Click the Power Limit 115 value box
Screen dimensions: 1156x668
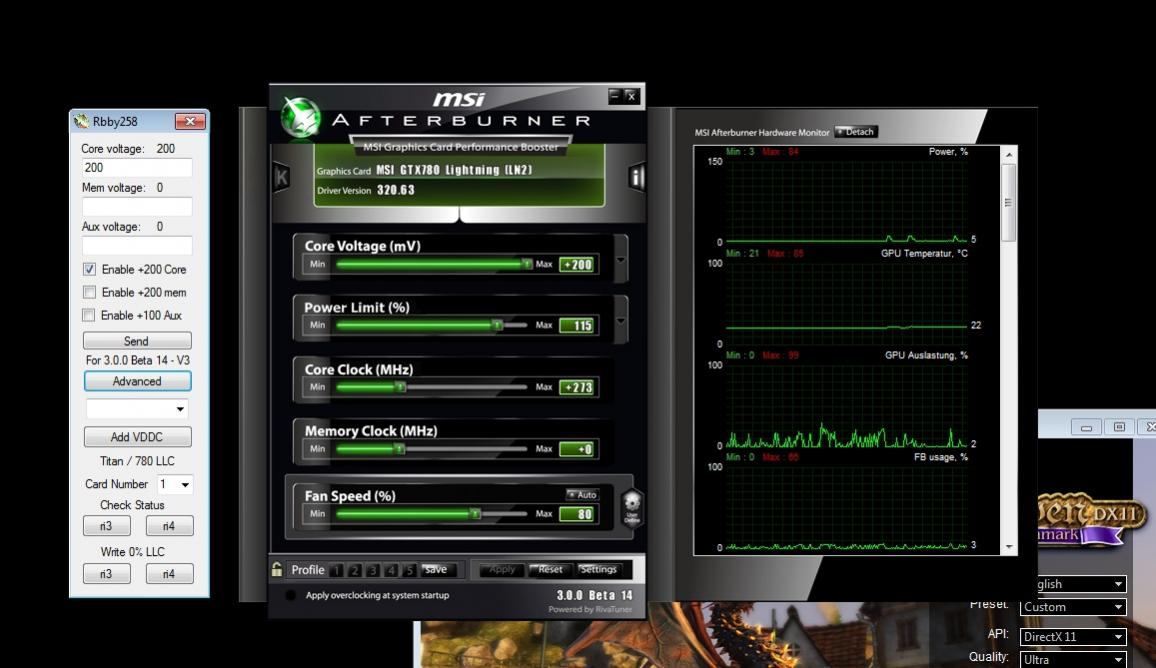tap(578, 326)
